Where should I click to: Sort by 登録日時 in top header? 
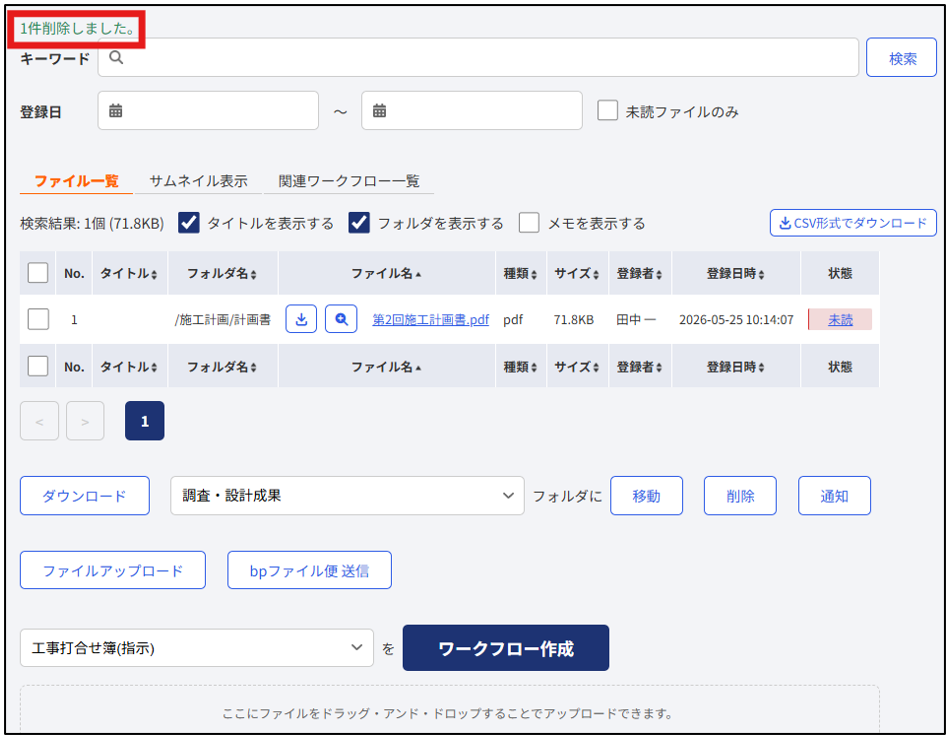tap(736, 274)
